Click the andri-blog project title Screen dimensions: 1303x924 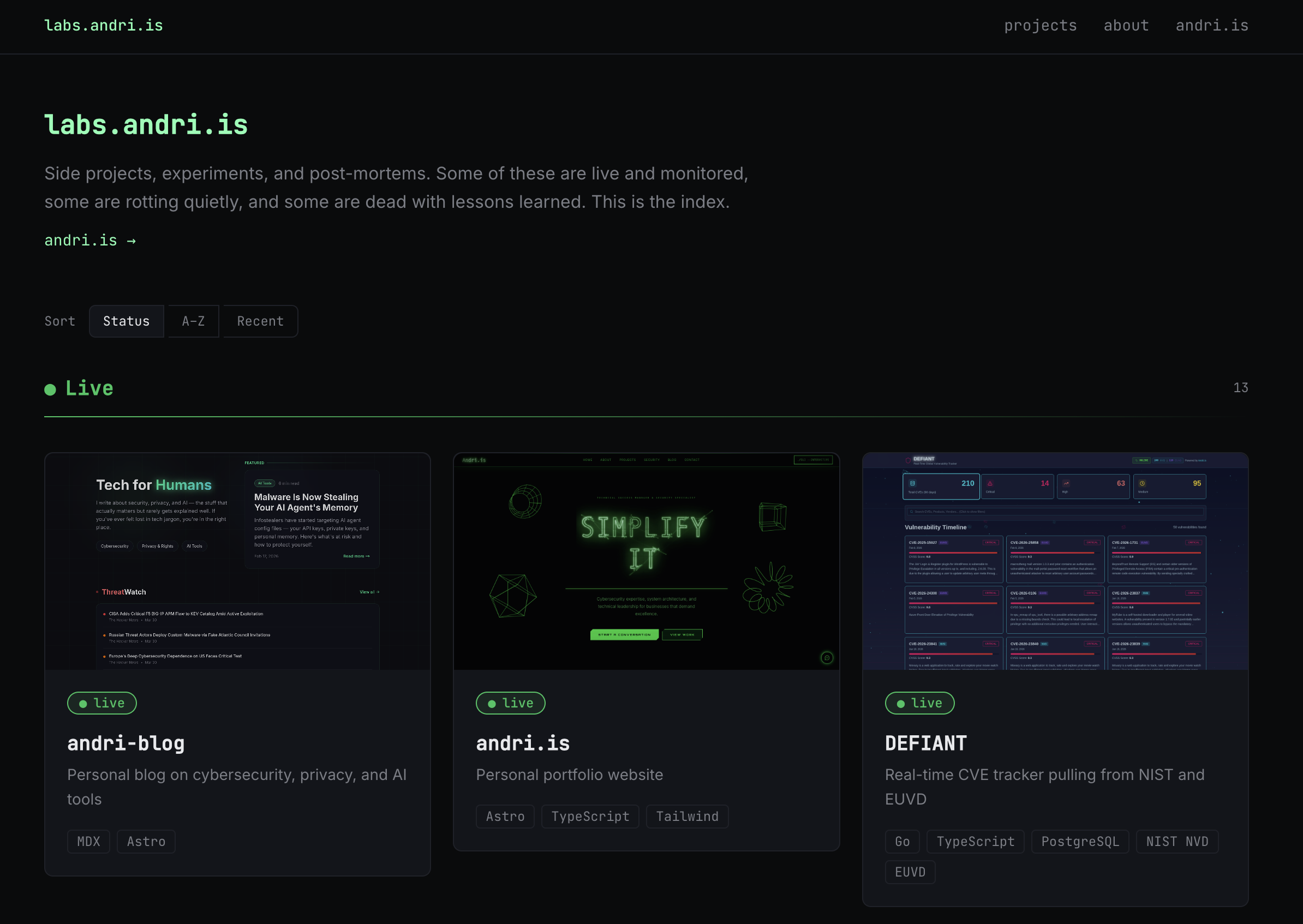(125, 743)
